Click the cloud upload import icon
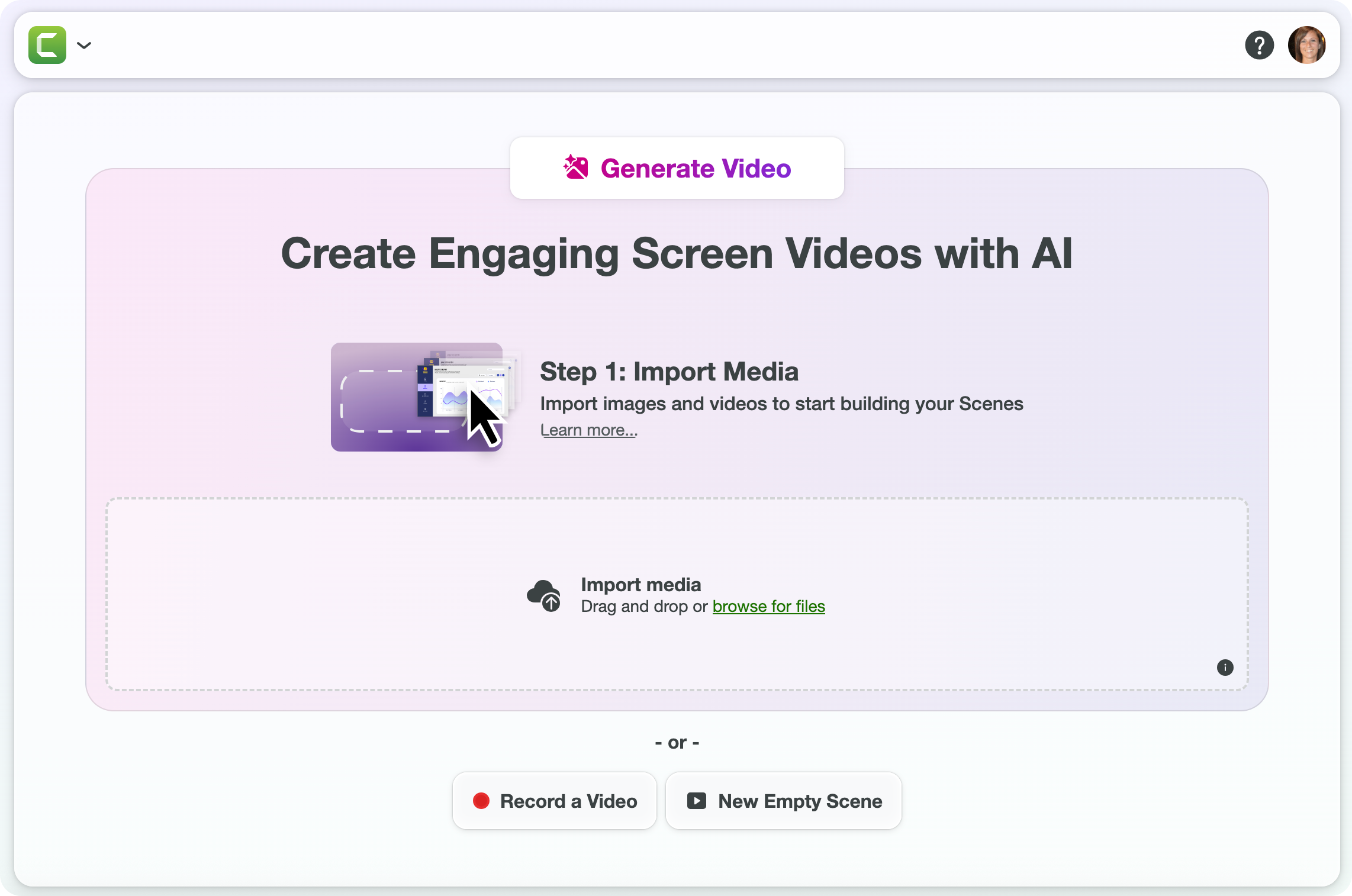This screenshot has width=1352, height=896. (x=544, y=595)
